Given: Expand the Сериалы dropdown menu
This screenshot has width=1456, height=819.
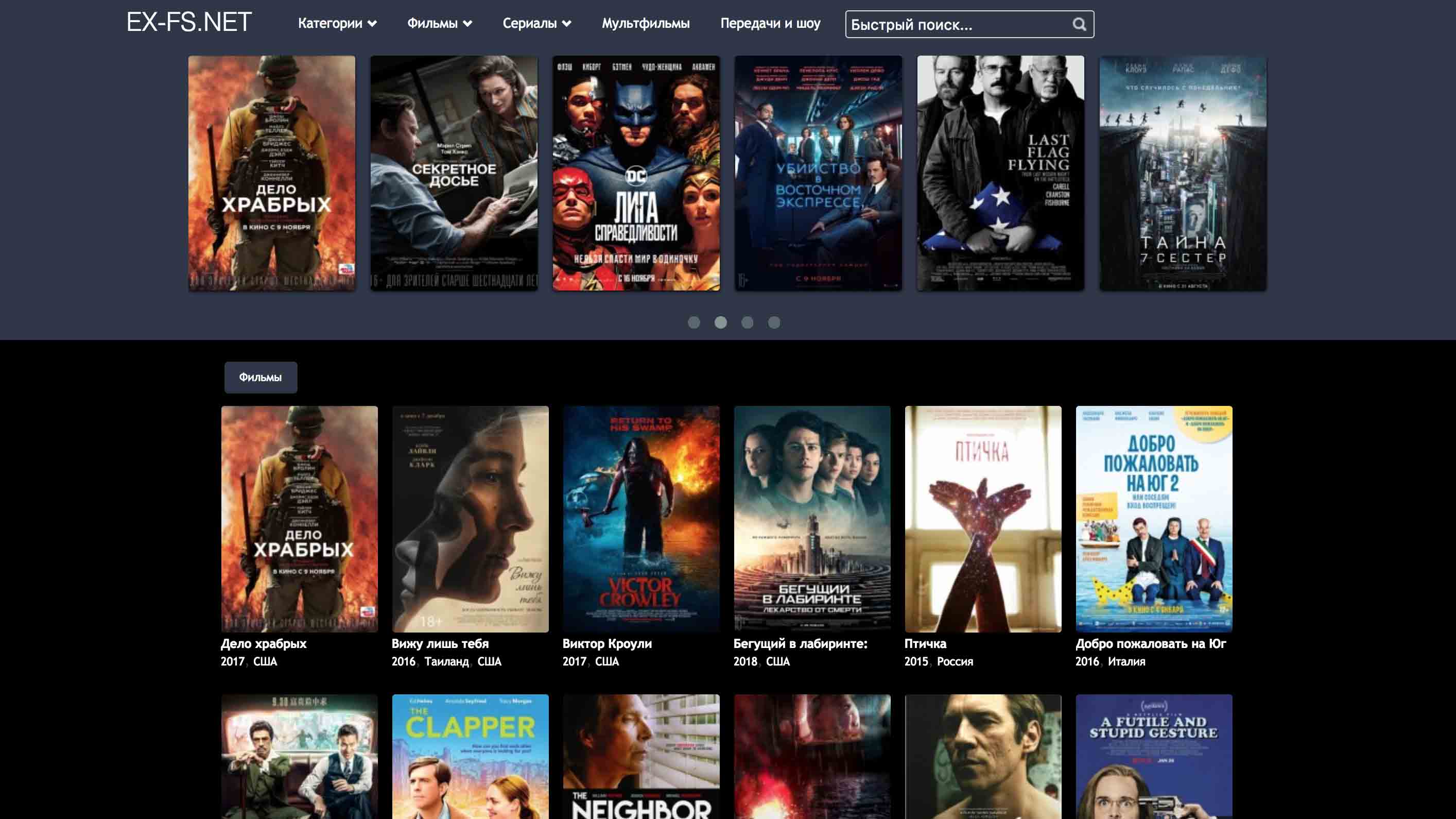Looking at the screenshot, I should click(x=537, y=23).
